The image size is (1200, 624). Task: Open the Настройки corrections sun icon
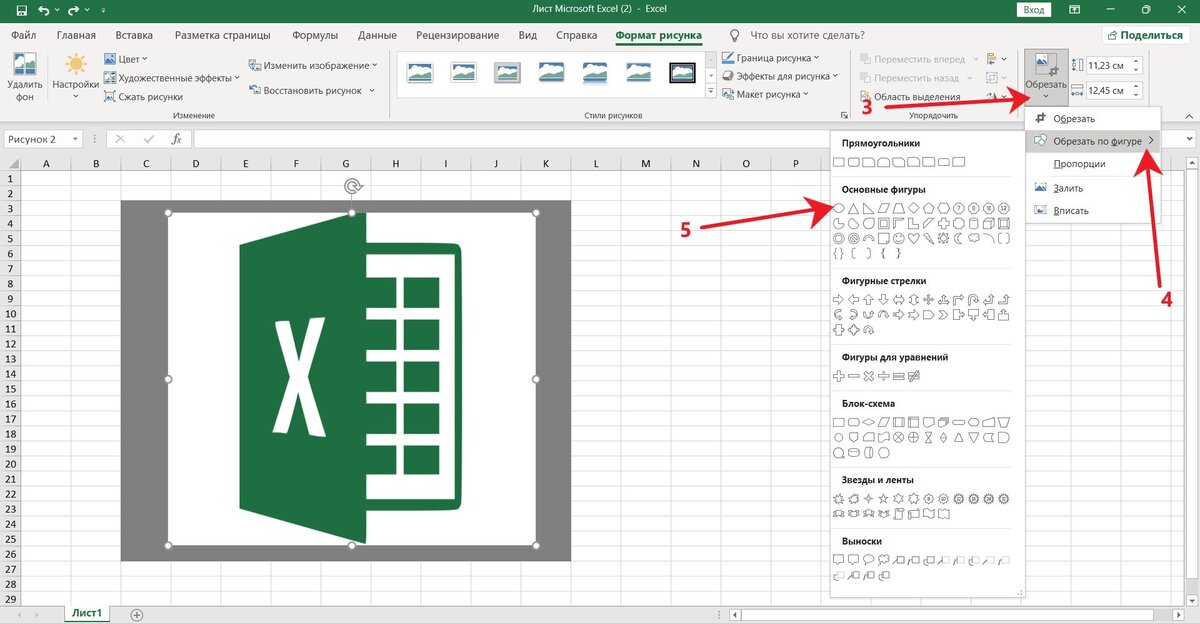pos(76,66)
